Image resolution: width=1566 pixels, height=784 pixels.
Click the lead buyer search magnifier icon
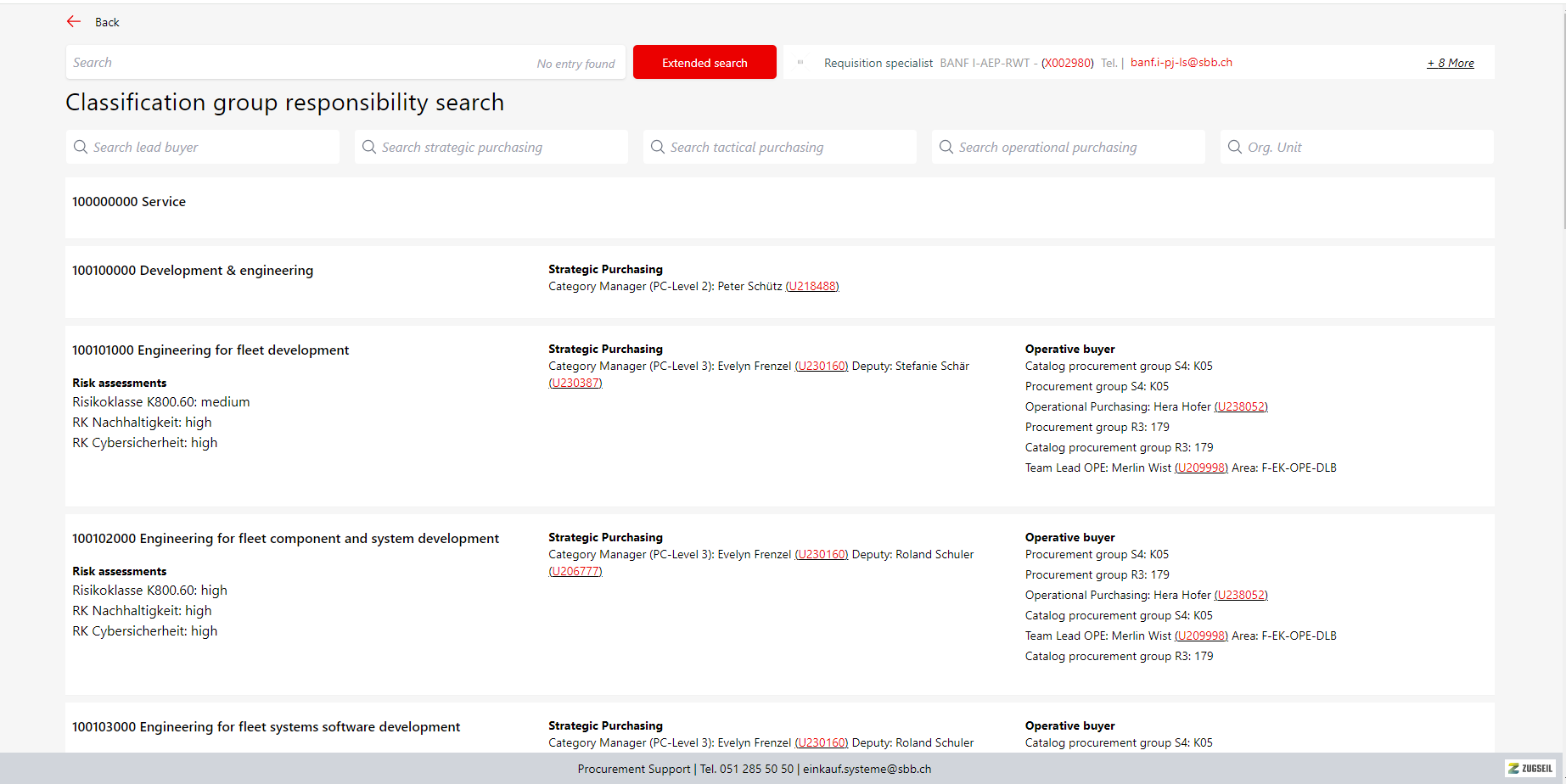click(81, 147)
